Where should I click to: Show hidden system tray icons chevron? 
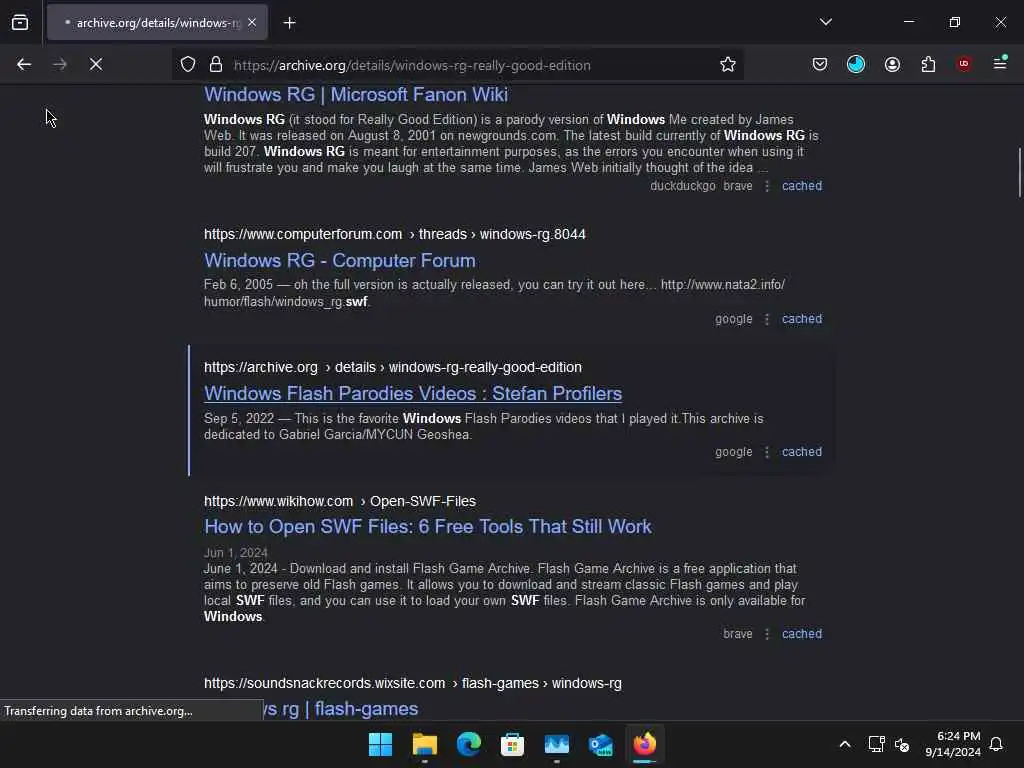(844, 744)
